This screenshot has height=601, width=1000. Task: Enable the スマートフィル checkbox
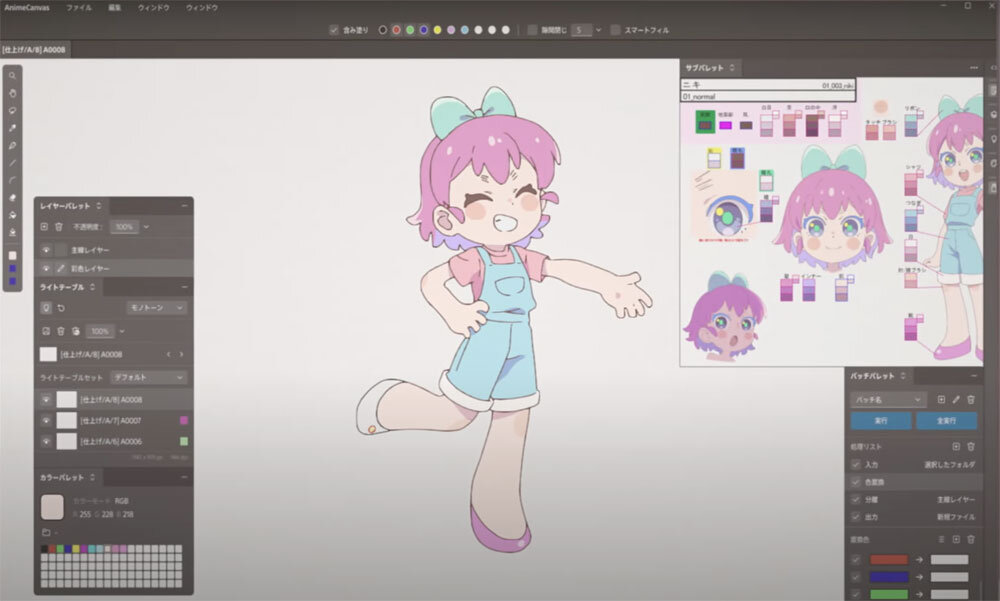(x=615, y=30)
